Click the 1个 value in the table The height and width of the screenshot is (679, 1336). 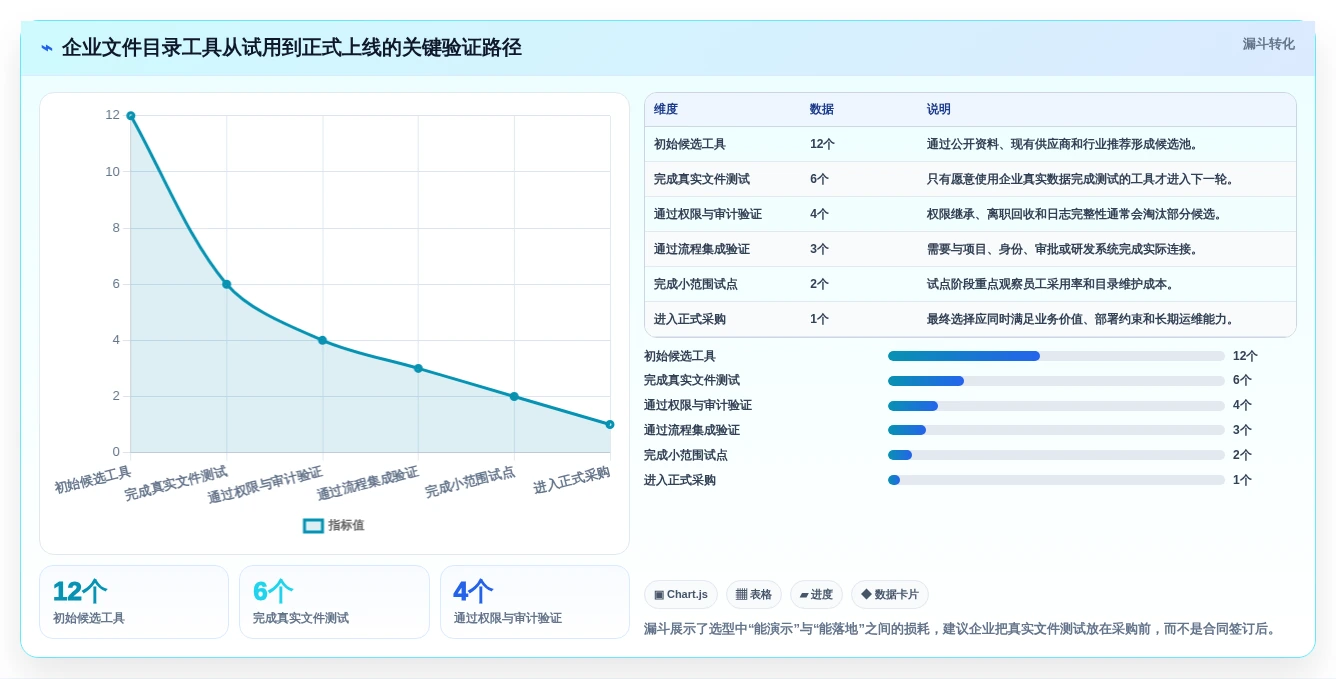[819, 319]
